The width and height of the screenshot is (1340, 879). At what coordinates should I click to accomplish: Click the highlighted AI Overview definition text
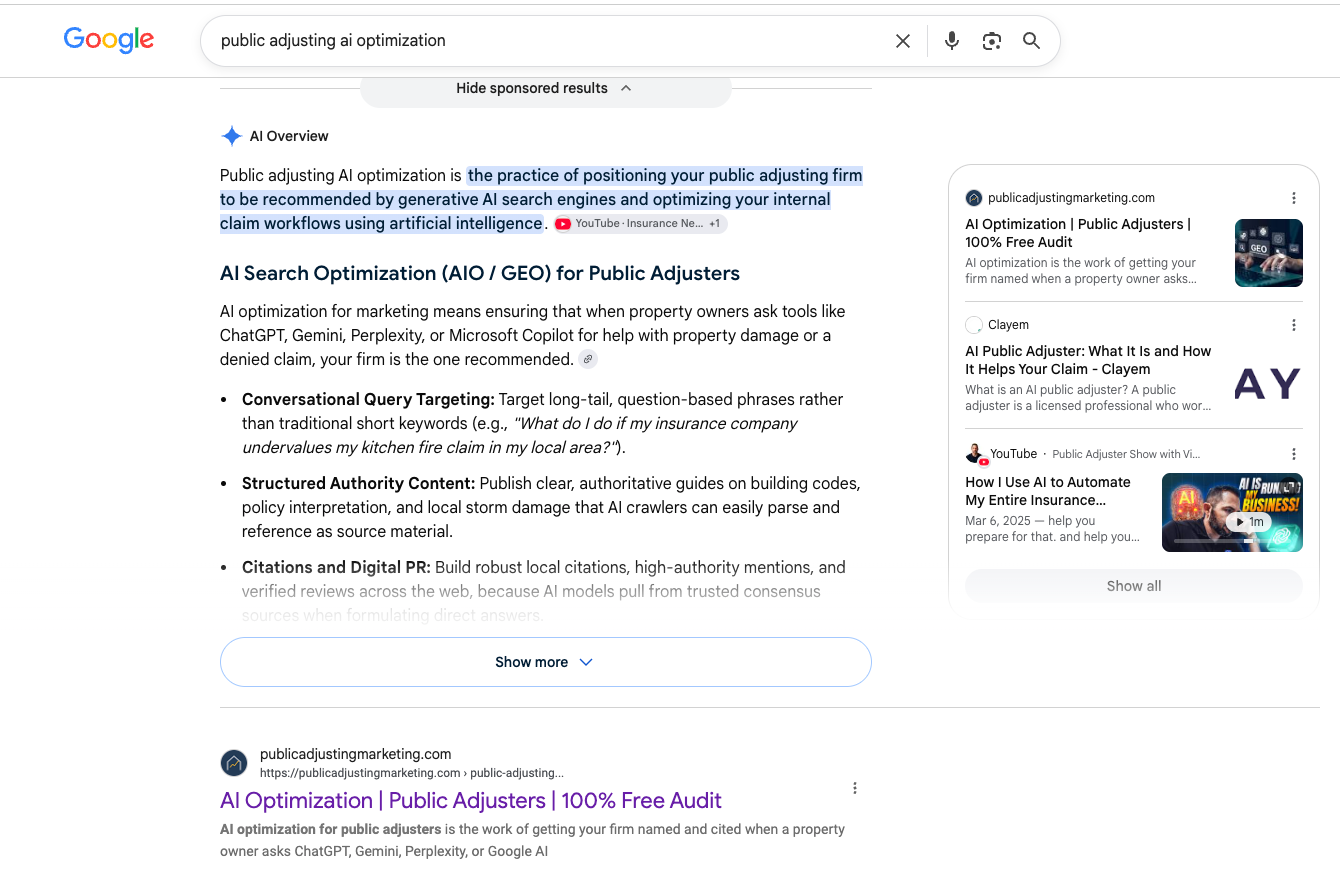541,199
